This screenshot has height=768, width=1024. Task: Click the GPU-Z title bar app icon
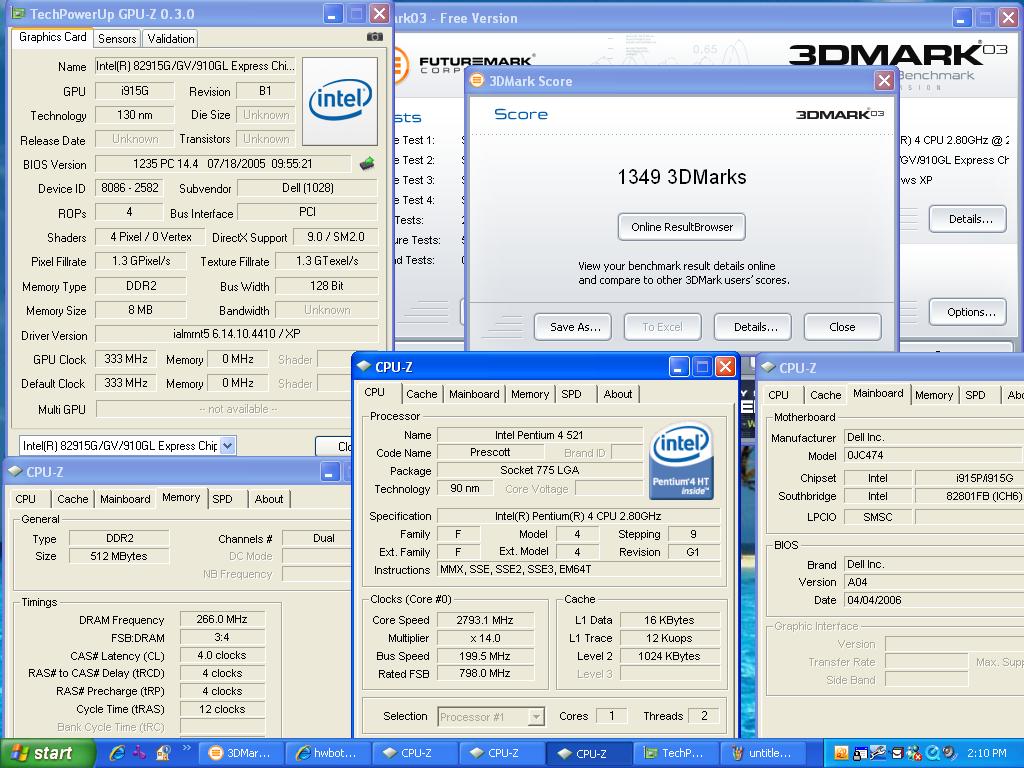pyautogui.click(x=18, y=13)
